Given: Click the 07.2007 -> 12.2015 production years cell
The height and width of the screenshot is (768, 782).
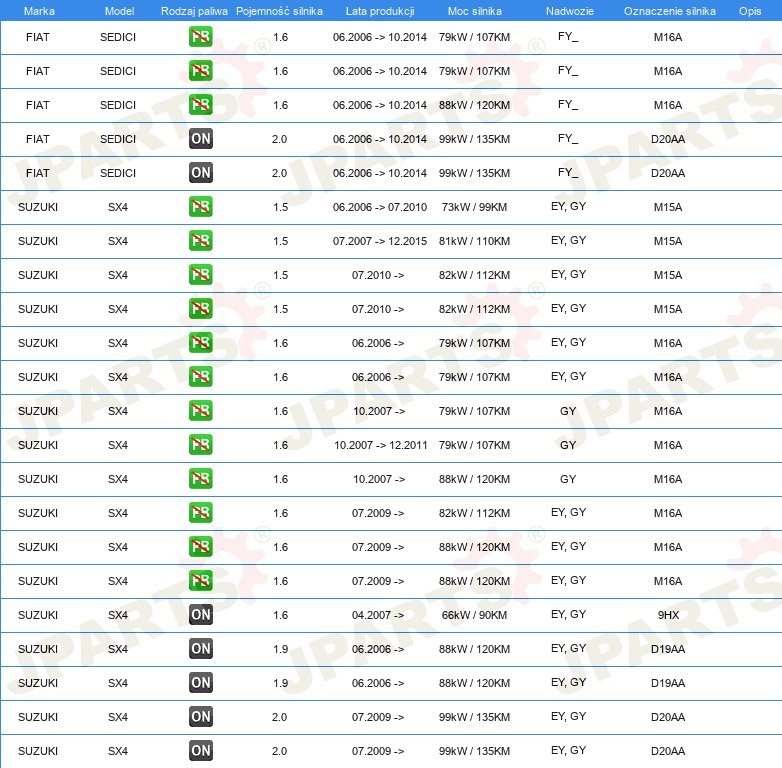Looking at the screenshot, I should (x=380, y=241).
